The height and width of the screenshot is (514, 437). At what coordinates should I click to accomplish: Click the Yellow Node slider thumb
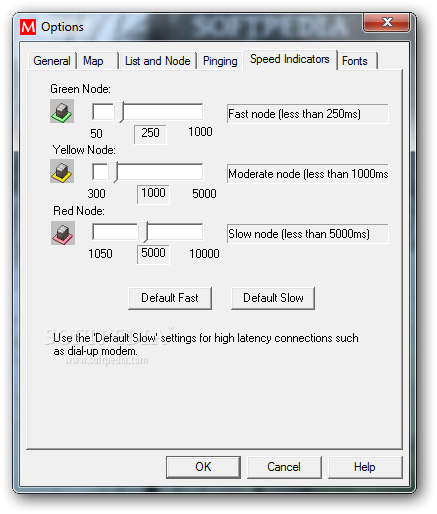[x=113, y=172]
